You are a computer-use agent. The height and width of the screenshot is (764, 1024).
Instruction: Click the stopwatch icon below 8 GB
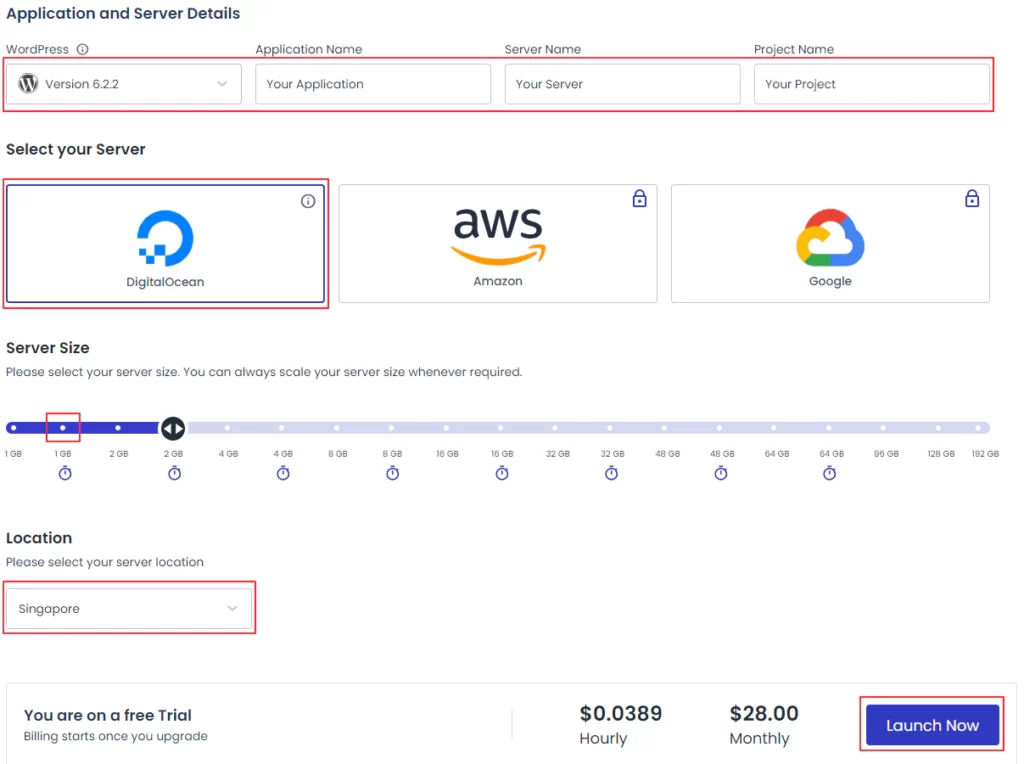click(x=392, y=473)
